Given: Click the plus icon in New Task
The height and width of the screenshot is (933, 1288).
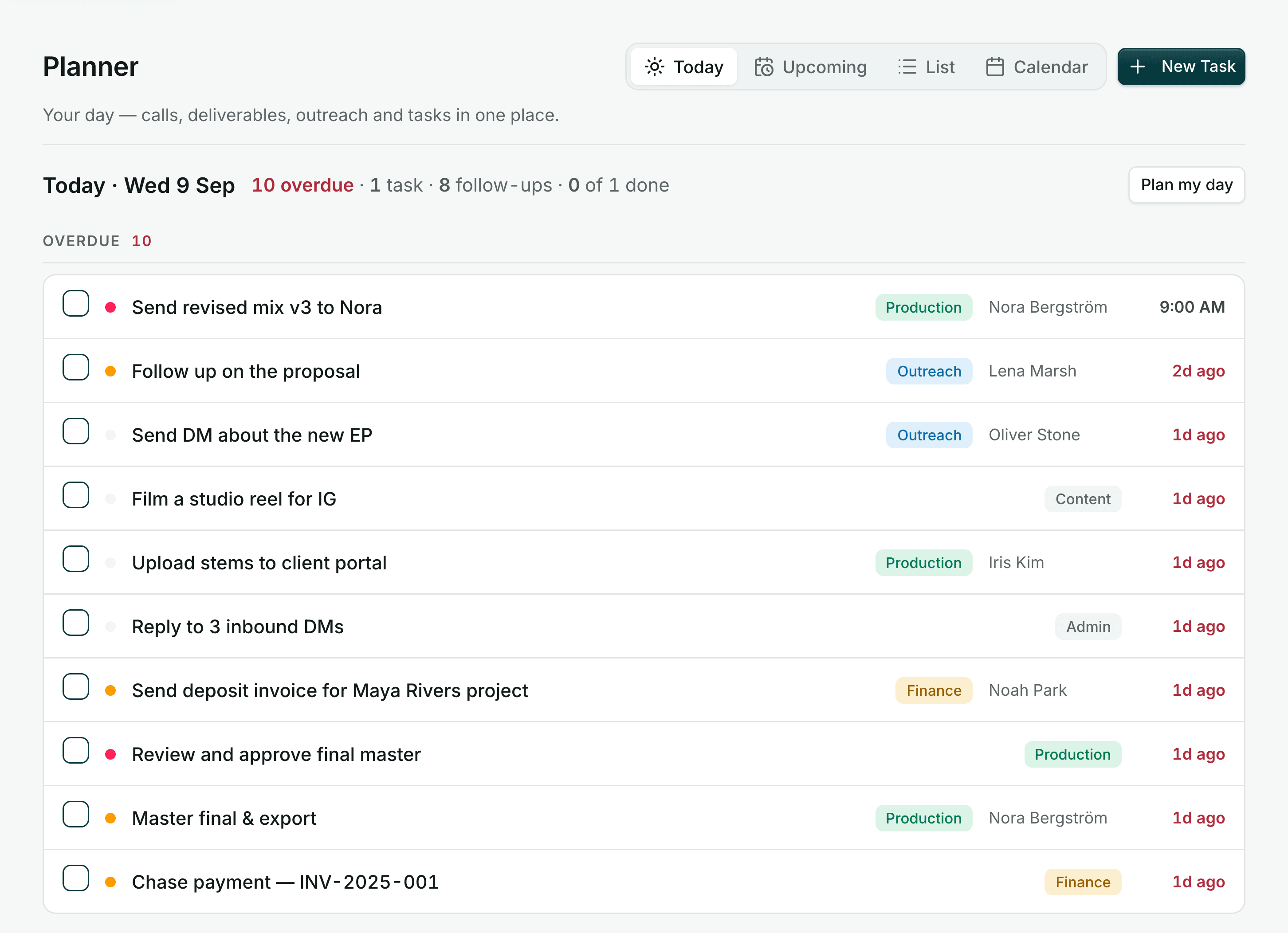Looking at the screenshot, I should click(1138, 67).
